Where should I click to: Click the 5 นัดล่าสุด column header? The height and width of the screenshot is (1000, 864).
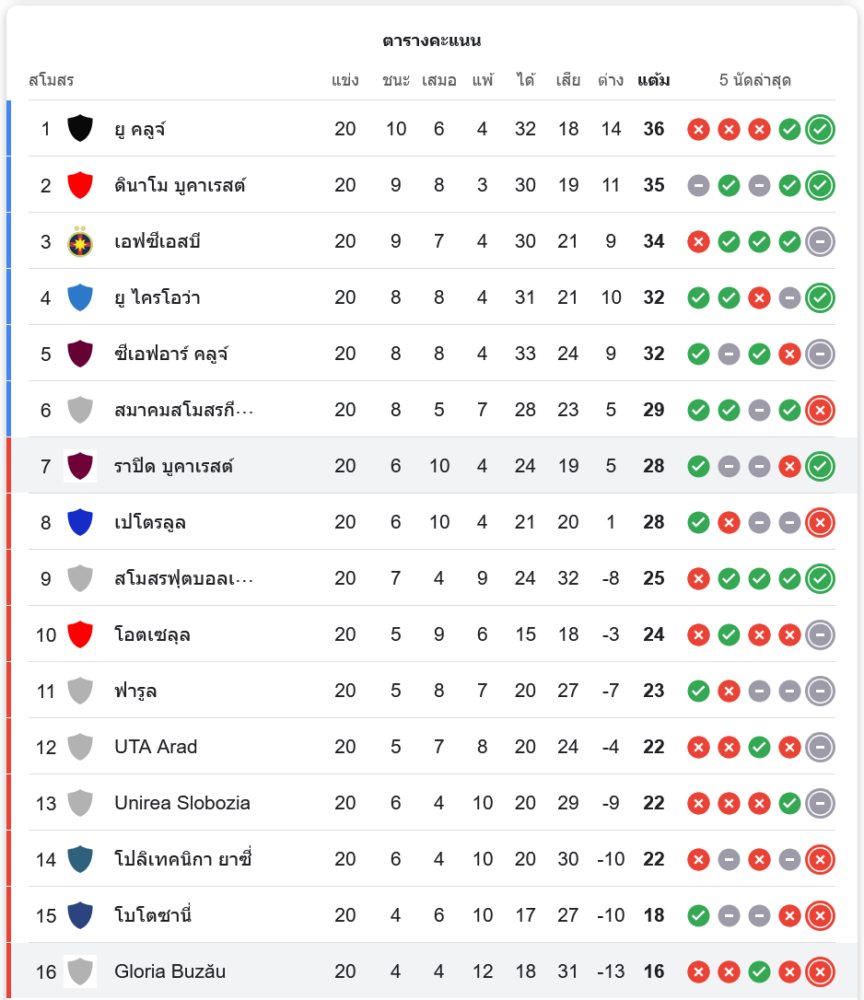pos(755,80)
